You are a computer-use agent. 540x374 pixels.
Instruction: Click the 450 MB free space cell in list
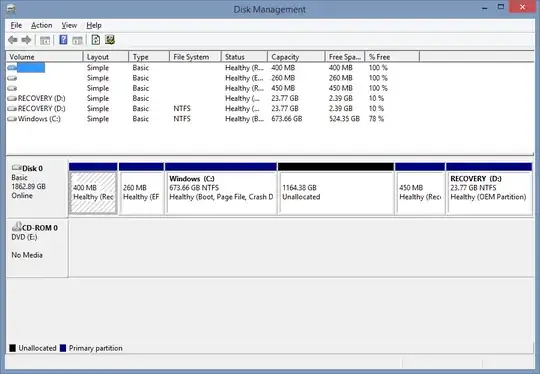341,89
